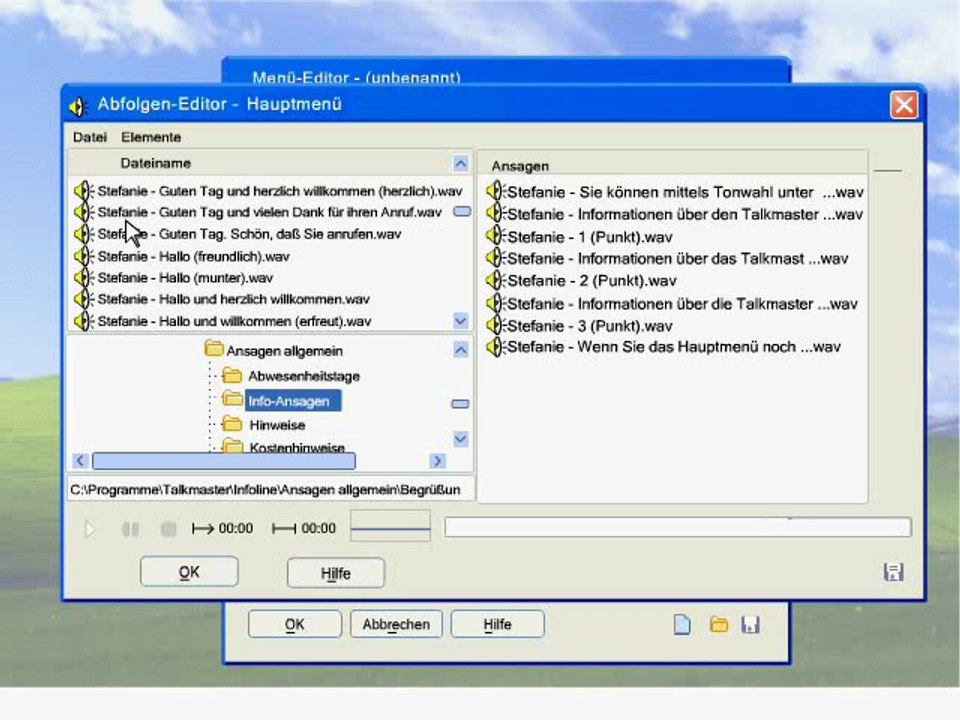Select announcement 'Stefanie - 1 (Punkt).wav'

pyautogui.click(x=590, y=237)
